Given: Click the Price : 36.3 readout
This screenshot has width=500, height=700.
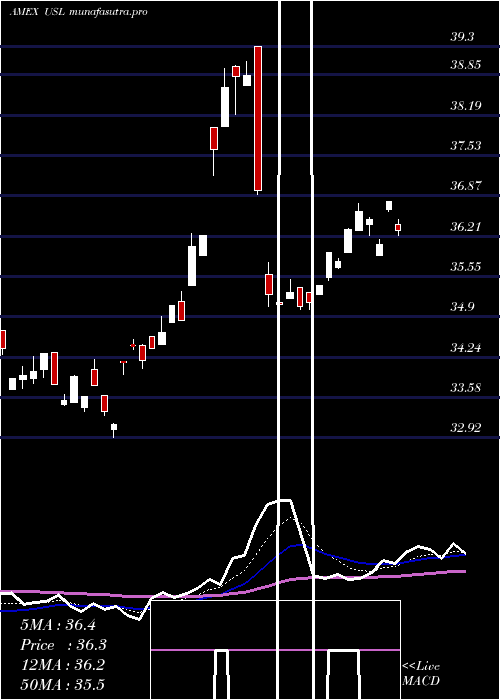Looking at the screenshot, I should pos(63,645).
